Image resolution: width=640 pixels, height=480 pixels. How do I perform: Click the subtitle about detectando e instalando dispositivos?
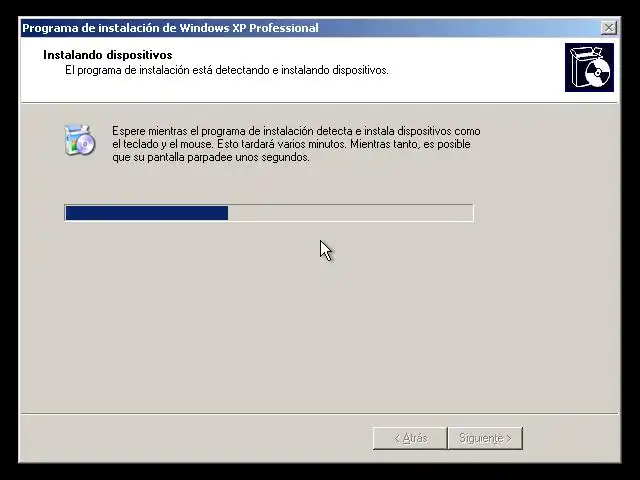point(227,70)
